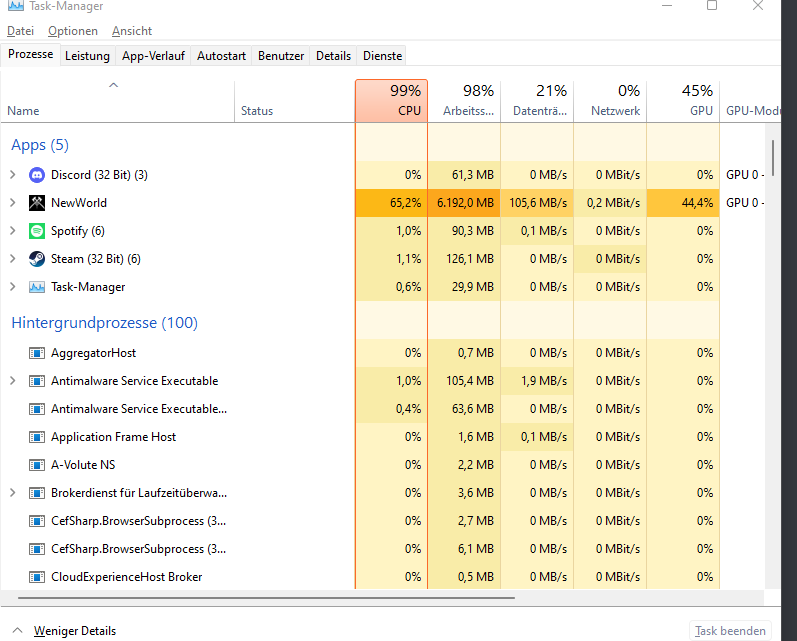Switch to the Autostart tab

pyautogui.click(x=221, y=56)
